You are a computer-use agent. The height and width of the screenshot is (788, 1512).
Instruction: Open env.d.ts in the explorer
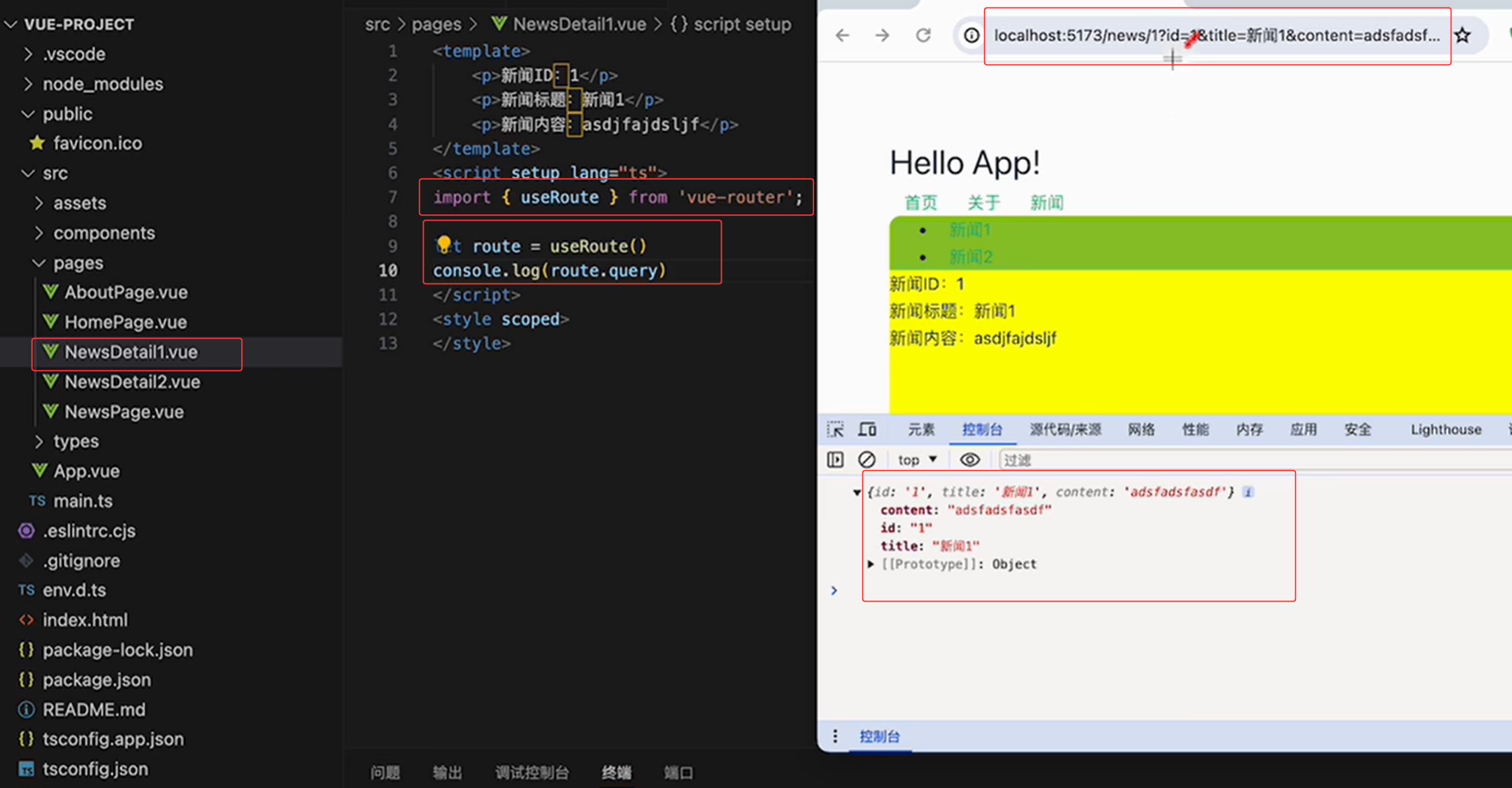pos(74,590)
